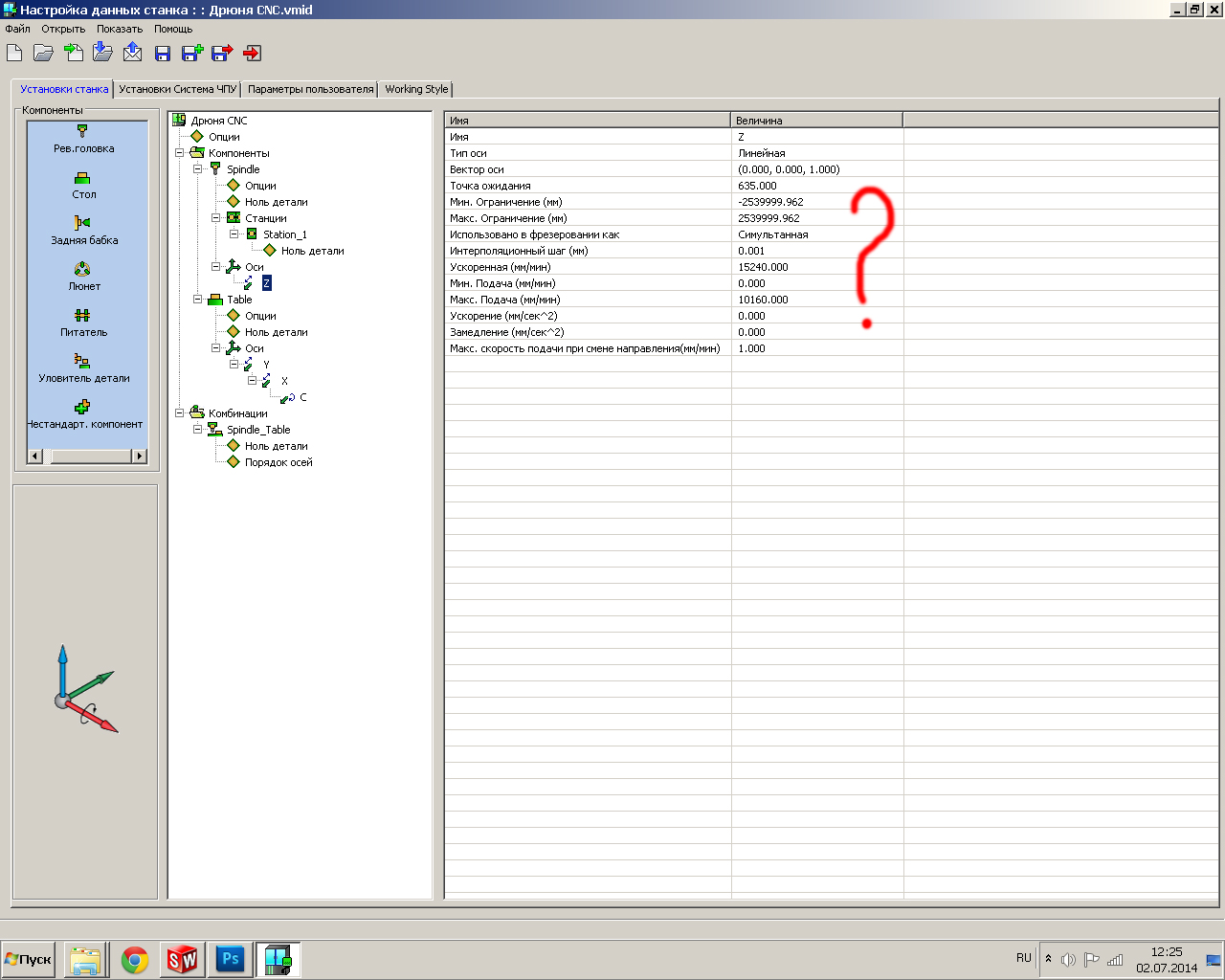The height and width of the screenshot is (980, 1225).
Task: Collapse the Spindle_Table tree node
Action: tap(197, 430)
